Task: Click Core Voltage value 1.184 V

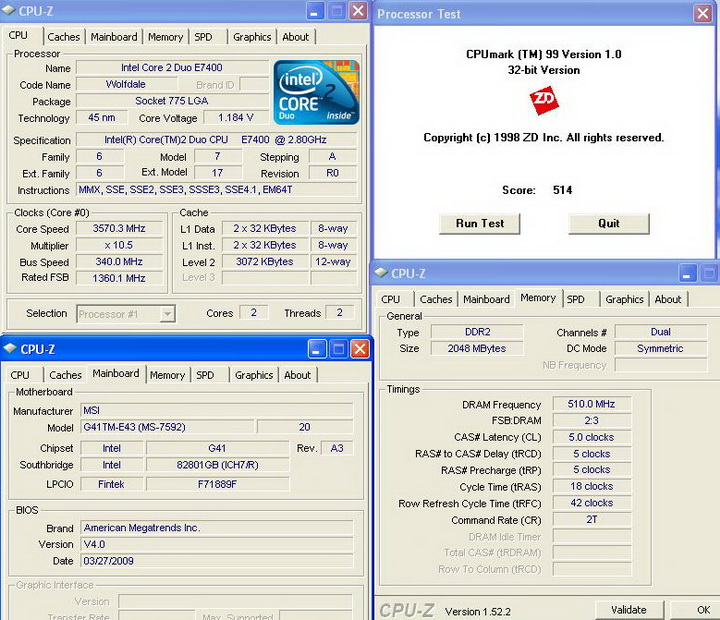Action: point(236,118)
